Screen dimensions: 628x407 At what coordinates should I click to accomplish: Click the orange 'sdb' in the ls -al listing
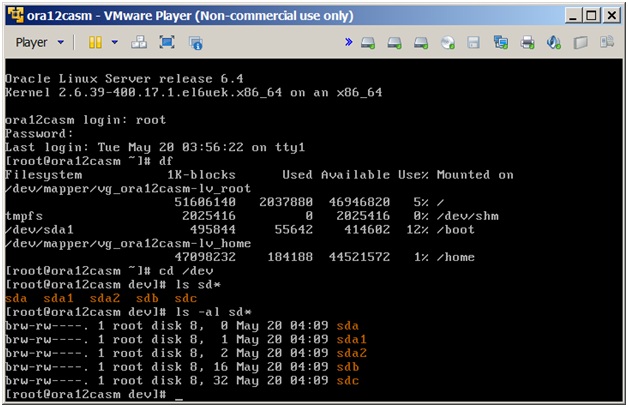[348, 367]
